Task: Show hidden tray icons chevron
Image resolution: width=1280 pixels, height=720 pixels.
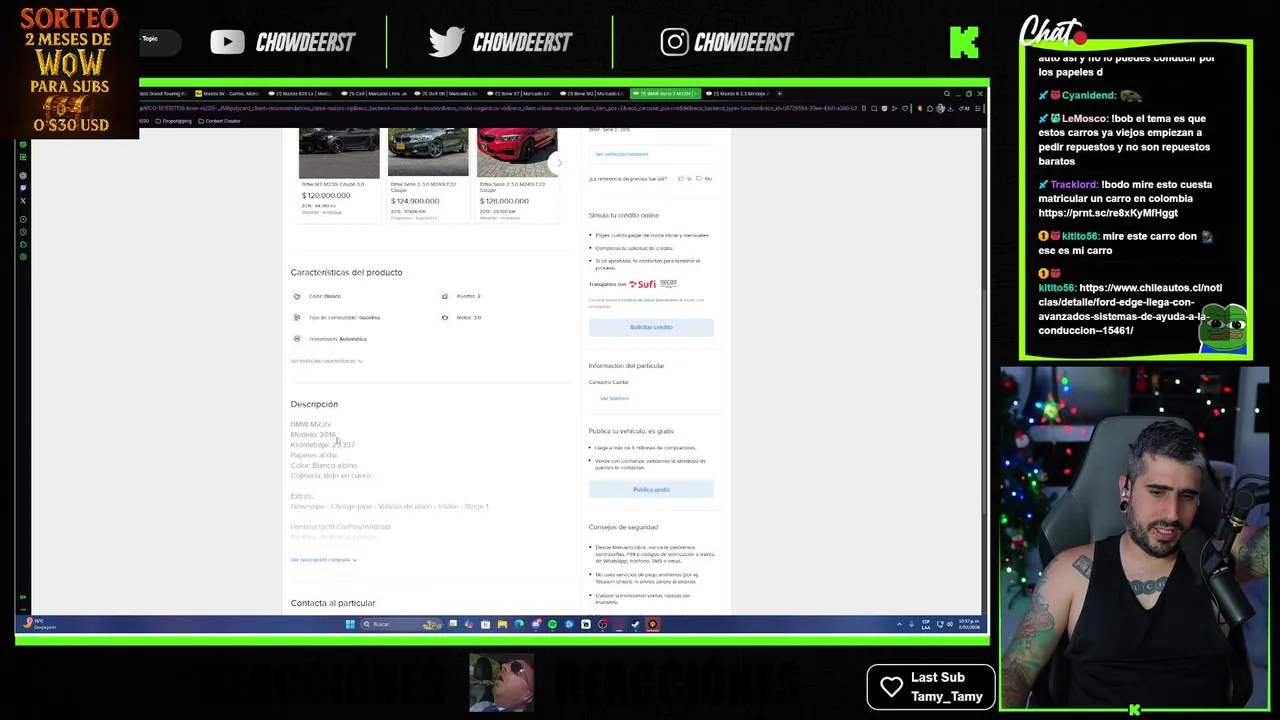Action: click(898, 624)
